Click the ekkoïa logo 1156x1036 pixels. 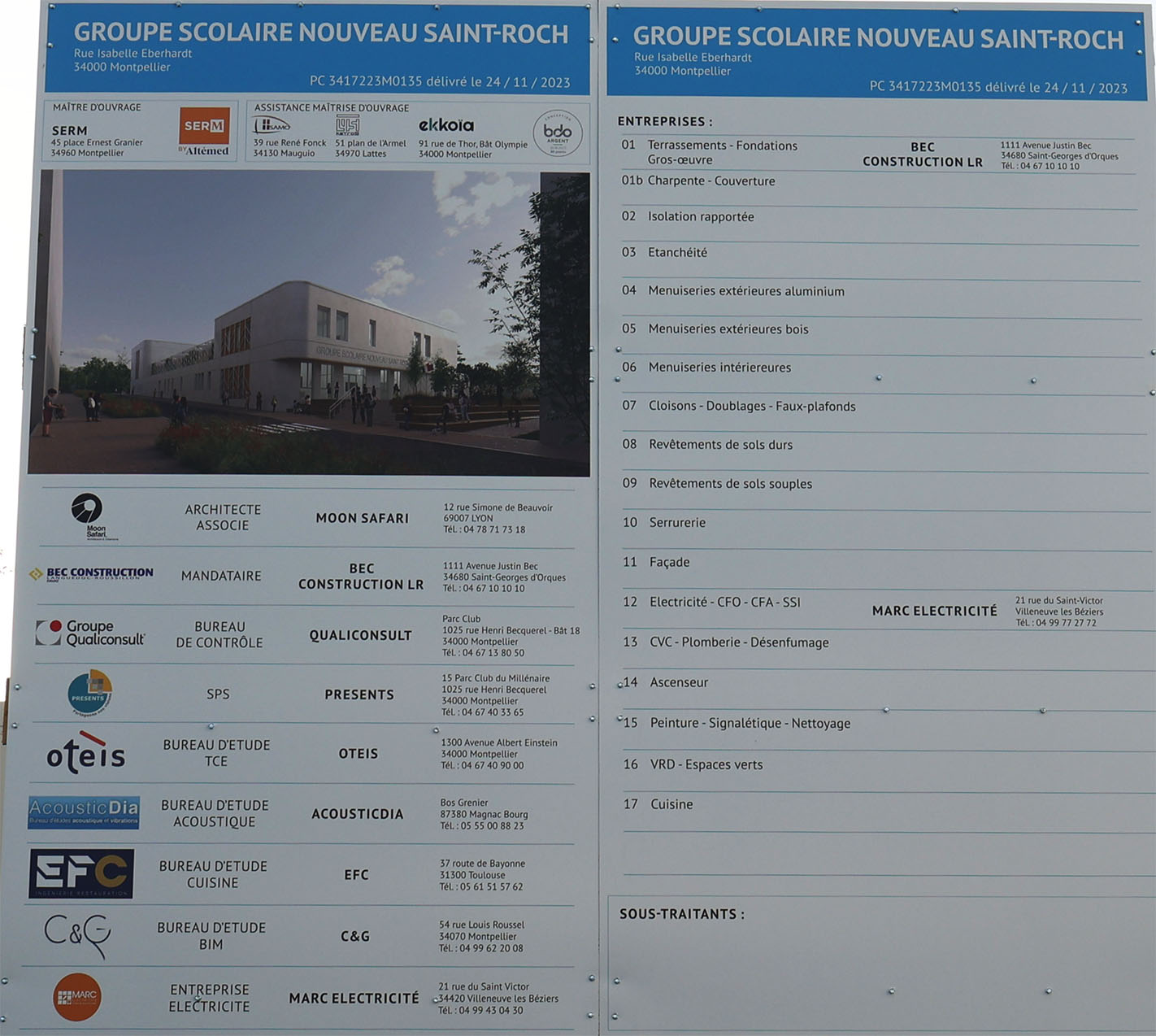pyautogui.click(x=446, y=125)
